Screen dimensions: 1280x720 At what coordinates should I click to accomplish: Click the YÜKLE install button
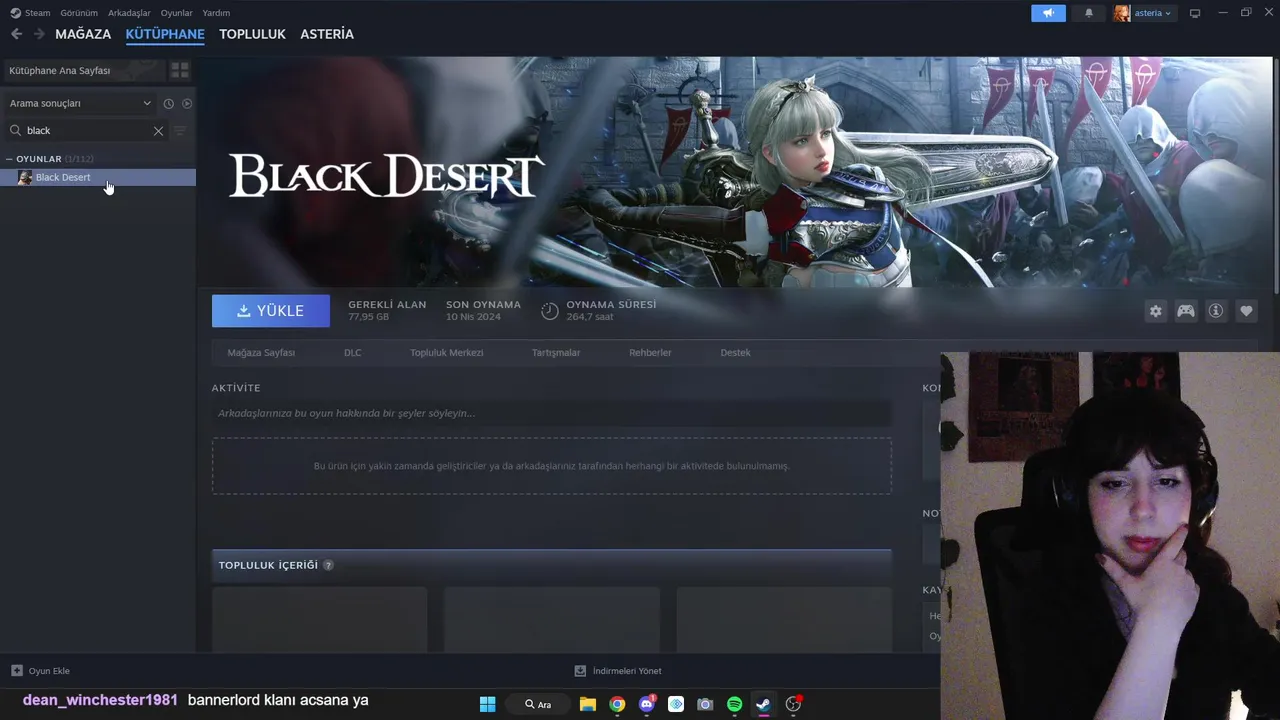(x=271, y=311)
